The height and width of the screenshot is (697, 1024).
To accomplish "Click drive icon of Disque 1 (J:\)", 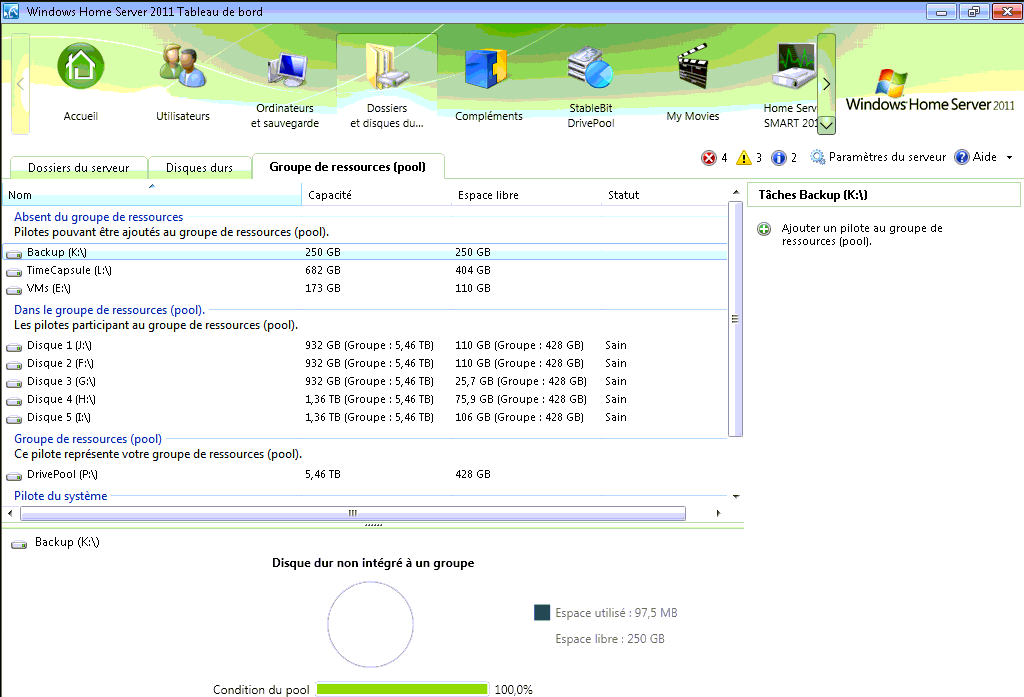I will click(14, 346).
